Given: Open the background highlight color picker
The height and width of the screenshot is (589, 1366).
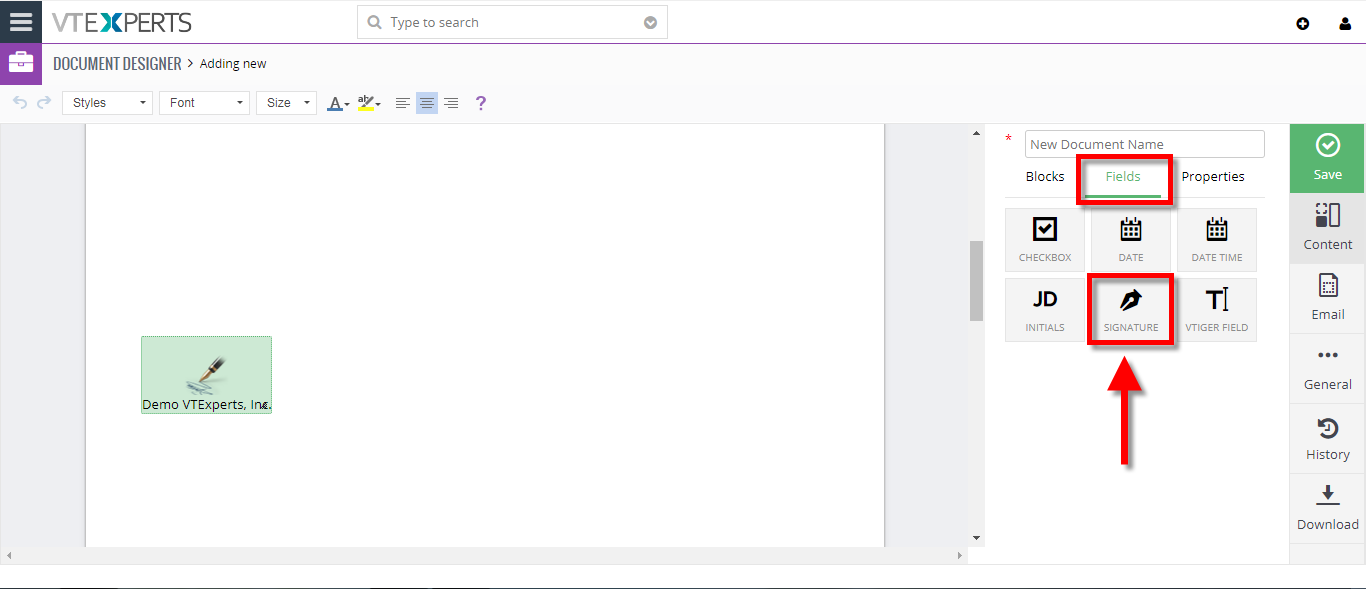Looking at the screenshot, I should coord(369,103).
